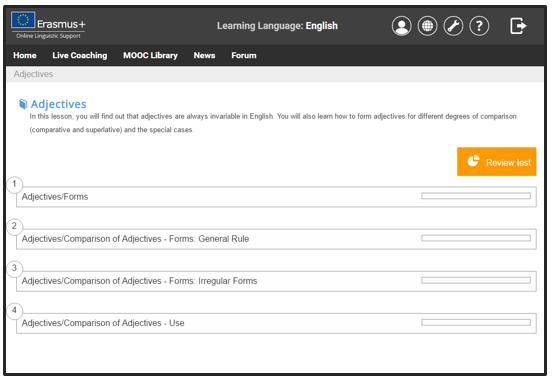Click the pie chart icon on Review test
Screen dimensions: 552x386
(x=473, y=161)
